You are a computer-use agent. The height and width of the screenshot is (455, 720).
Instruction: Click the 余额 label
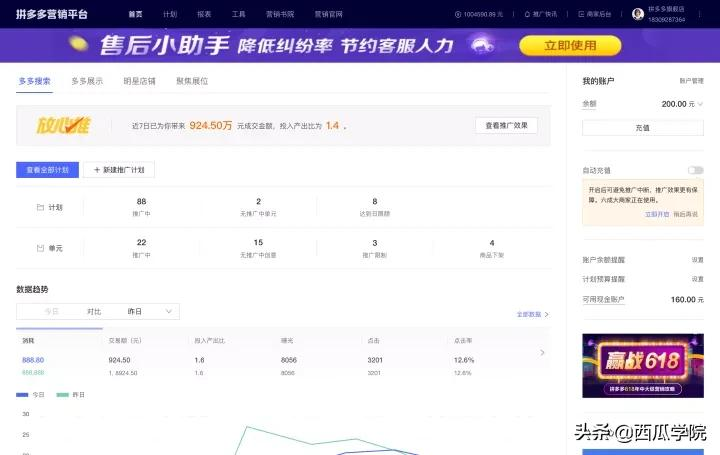[589, 104]
